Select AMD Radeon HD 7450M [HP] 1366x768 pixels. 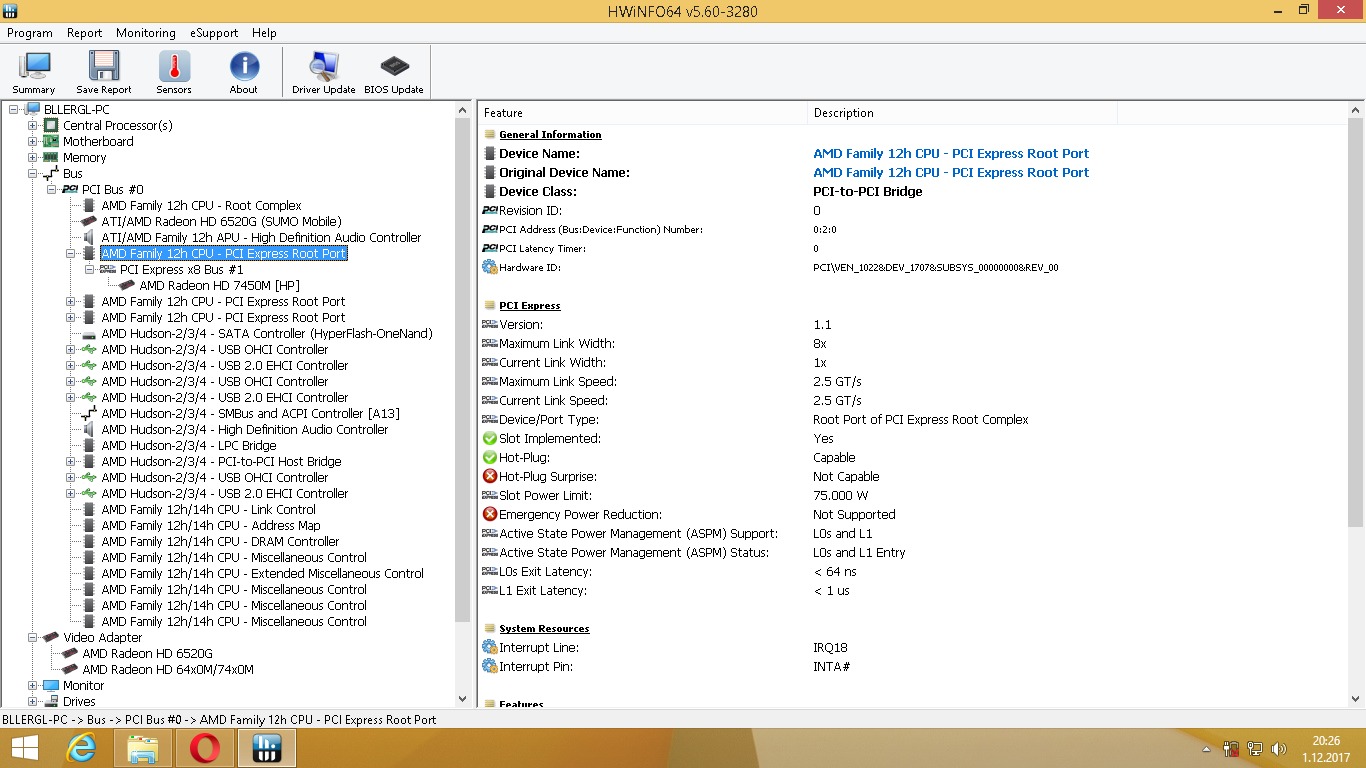(x=219, y=285)
